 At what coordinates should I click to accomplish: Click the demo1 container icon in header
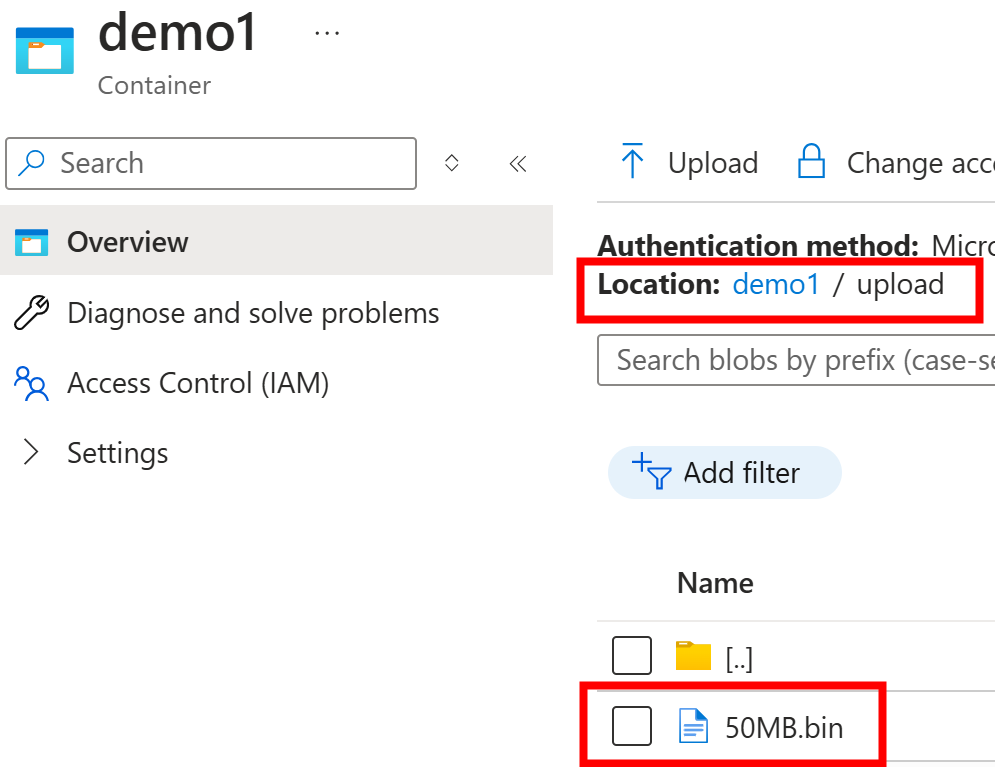(x=44, y=50)
